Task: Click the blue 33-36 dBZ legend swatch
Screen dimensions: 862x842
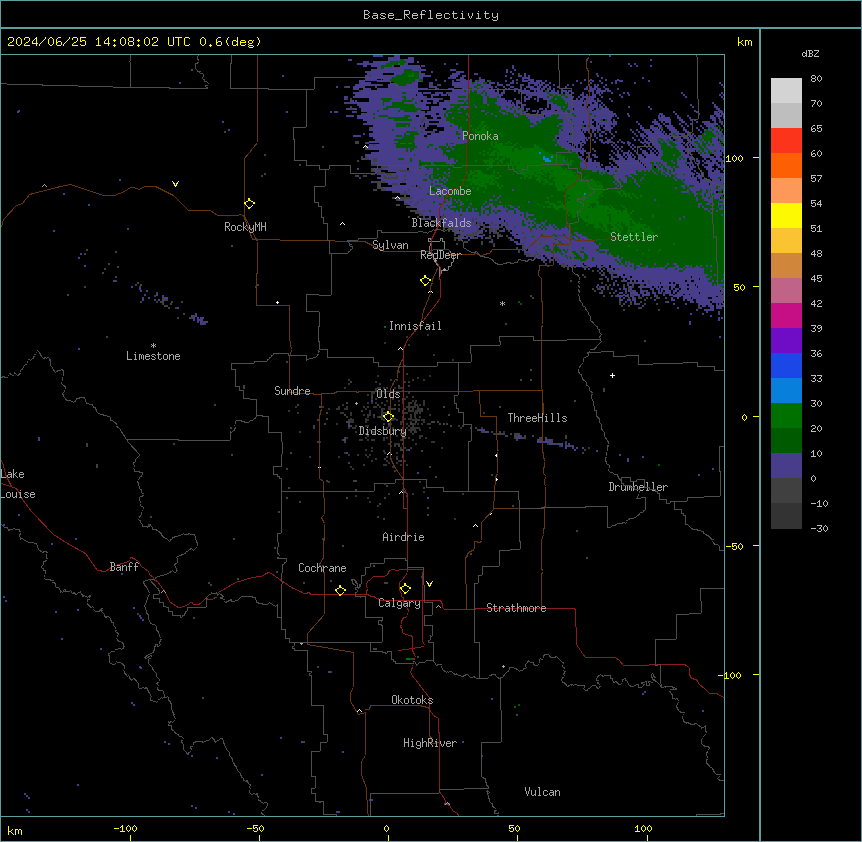Action: pos(786,365)
